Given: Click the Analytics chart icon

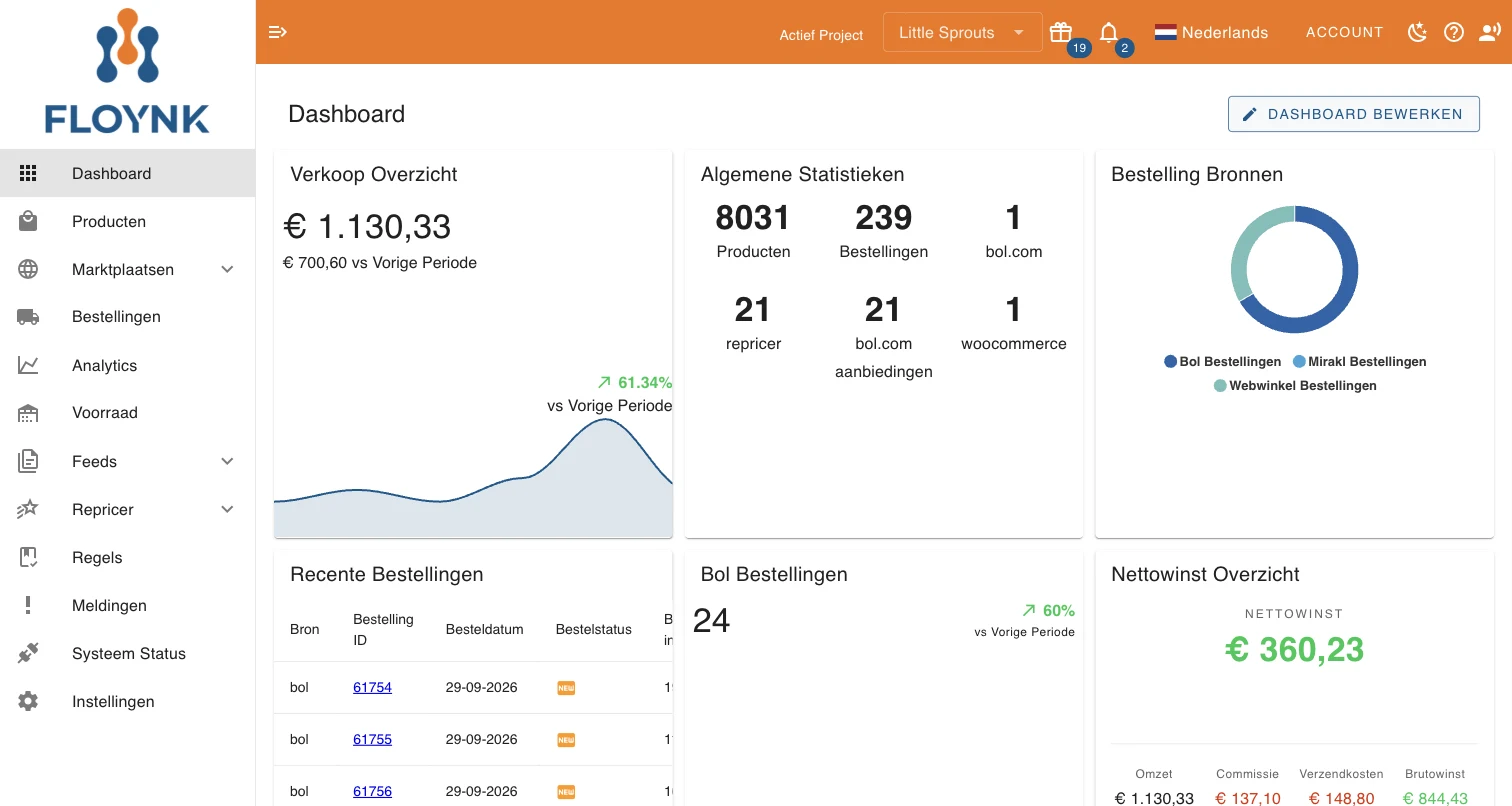Looking at the screenshot, I should point(28,365).
